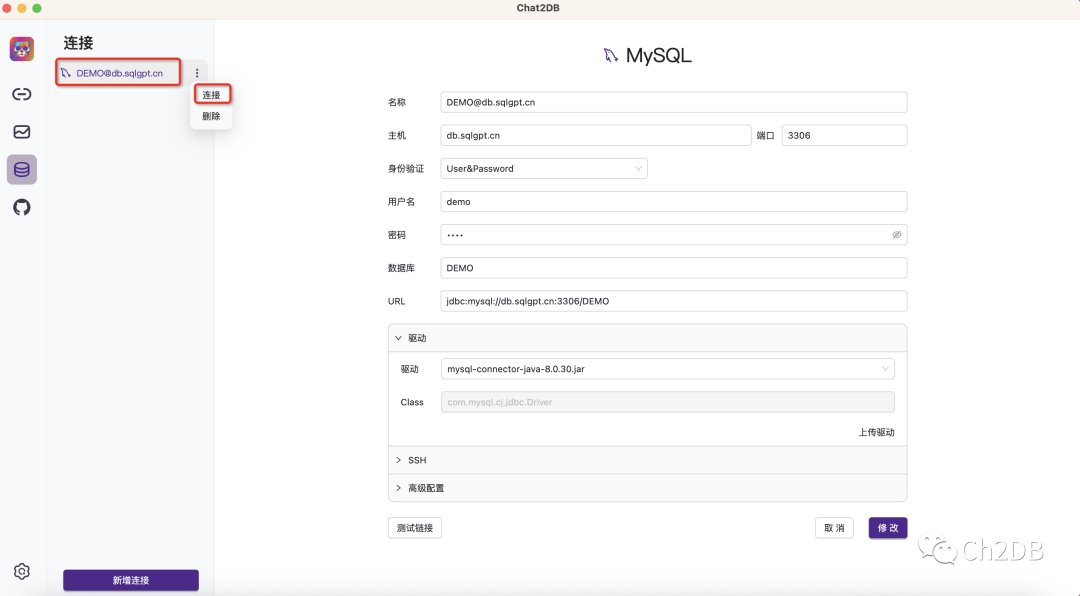
Task: Click the disabled Class field com.mysql.cj.jdbc.Driver
Action: (x=667, y=402)
